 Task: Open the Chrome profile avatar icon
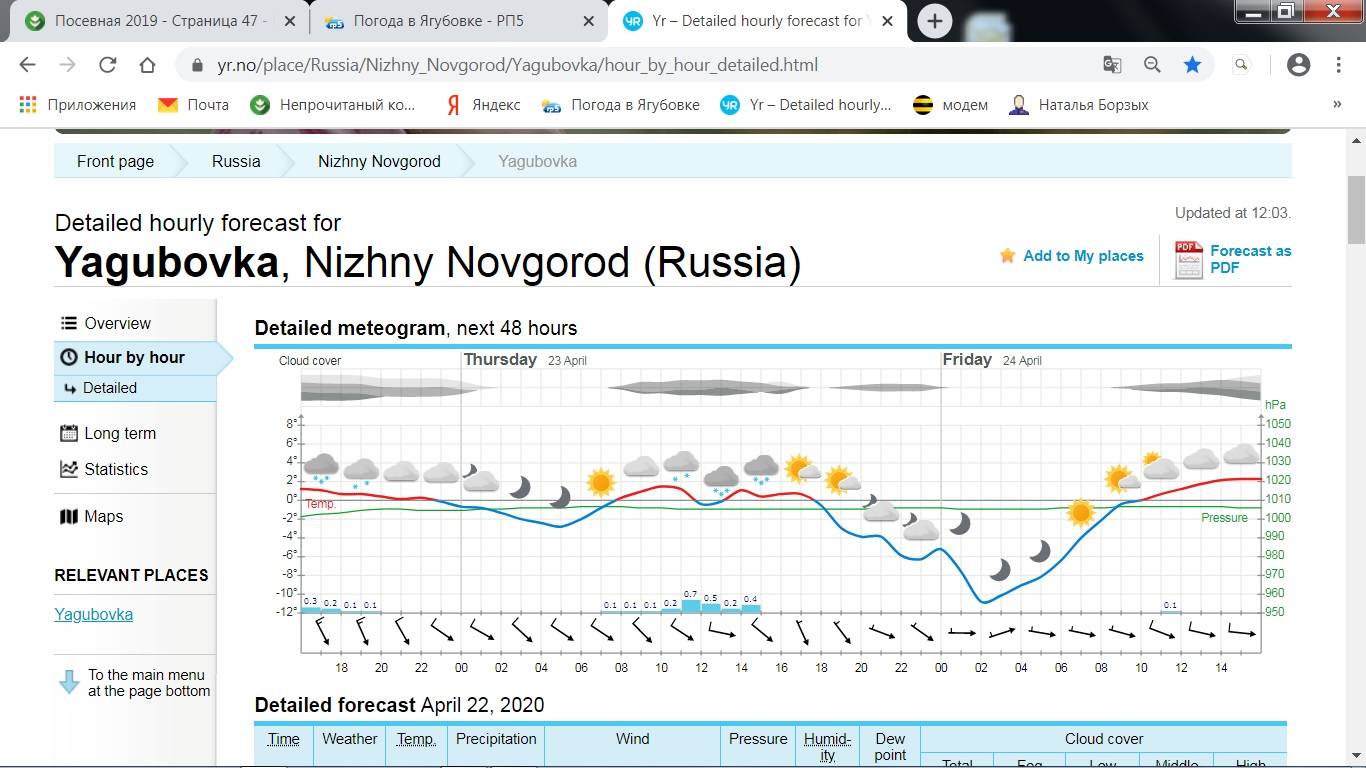[x=1298, y=65]
